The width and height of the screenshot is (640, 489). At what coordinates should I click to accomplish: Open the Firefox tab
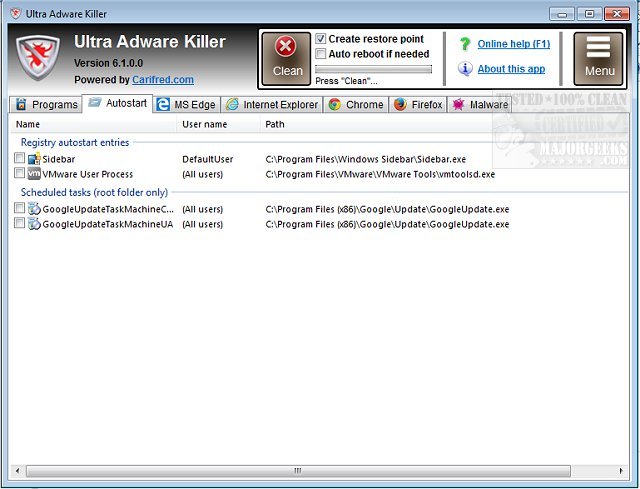[x=418, y=104]
